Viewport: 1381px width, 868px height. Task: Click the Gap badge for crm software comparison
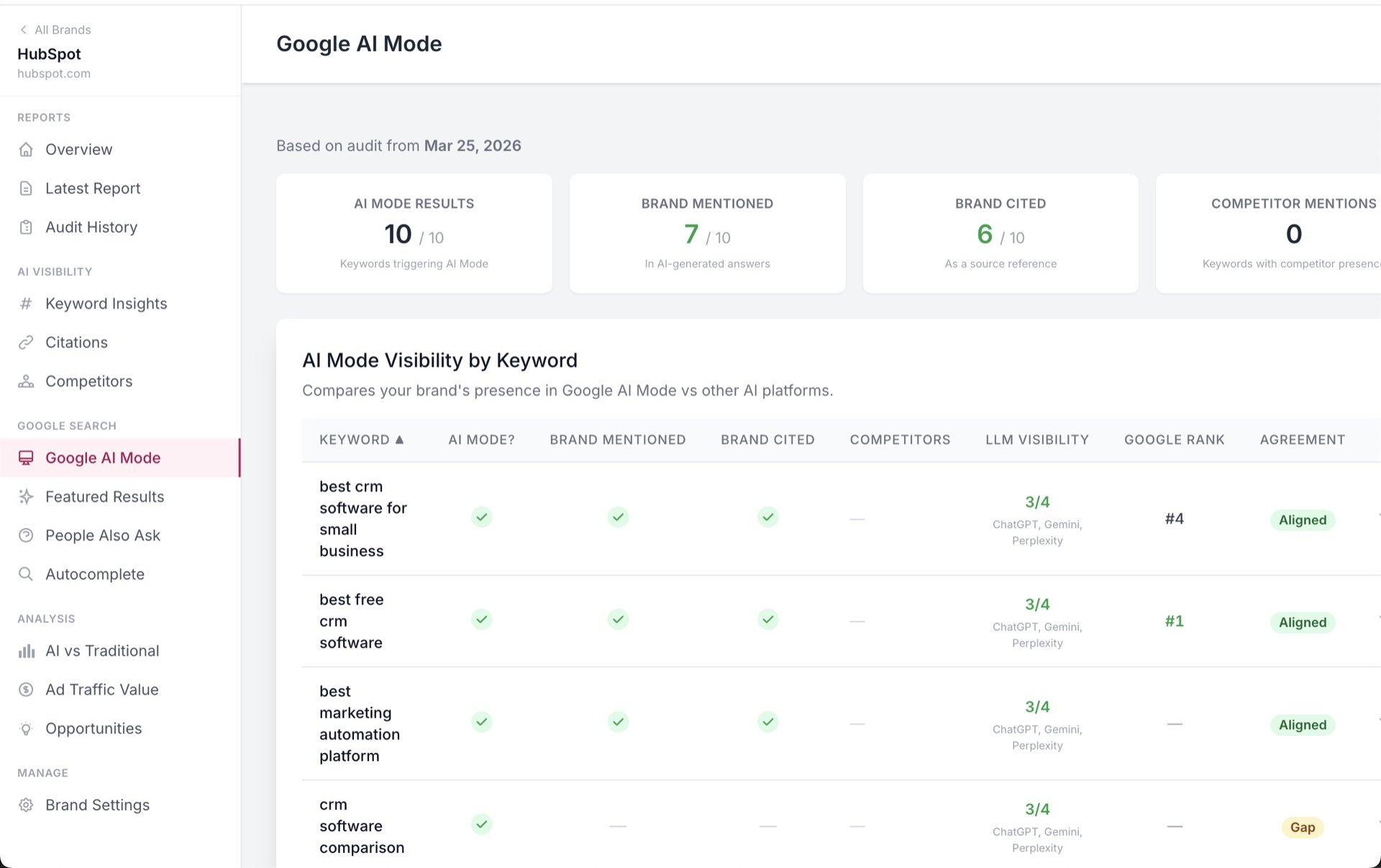point(1303,827)
